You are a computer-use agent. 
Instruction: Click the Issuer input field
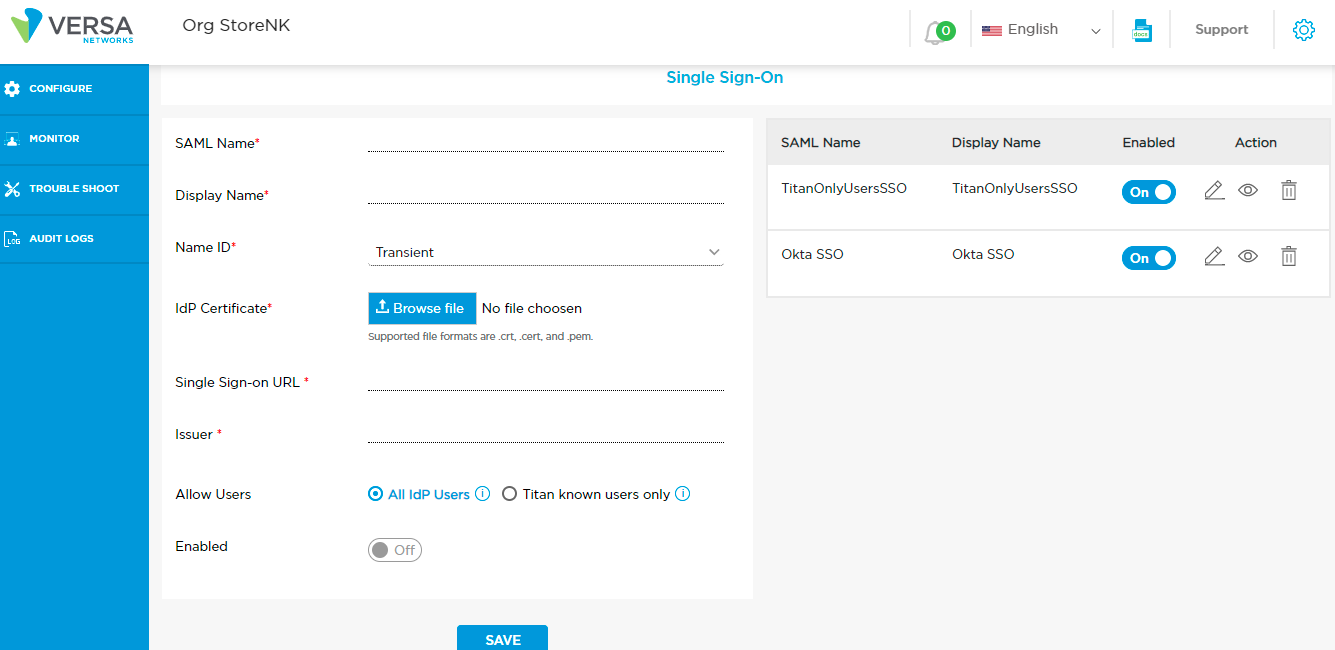pyautogui.click(x=545, y=433)
